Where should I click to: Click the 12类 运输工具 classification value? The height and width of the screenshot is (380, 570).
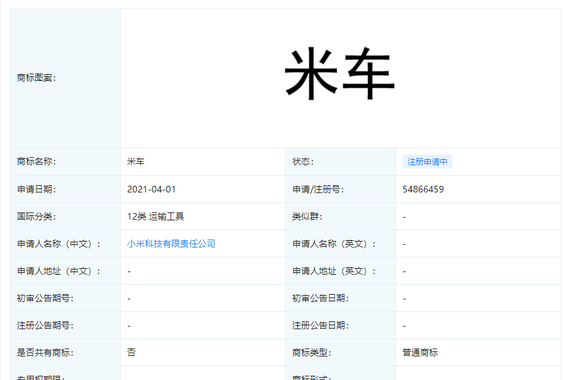[156, 217]
